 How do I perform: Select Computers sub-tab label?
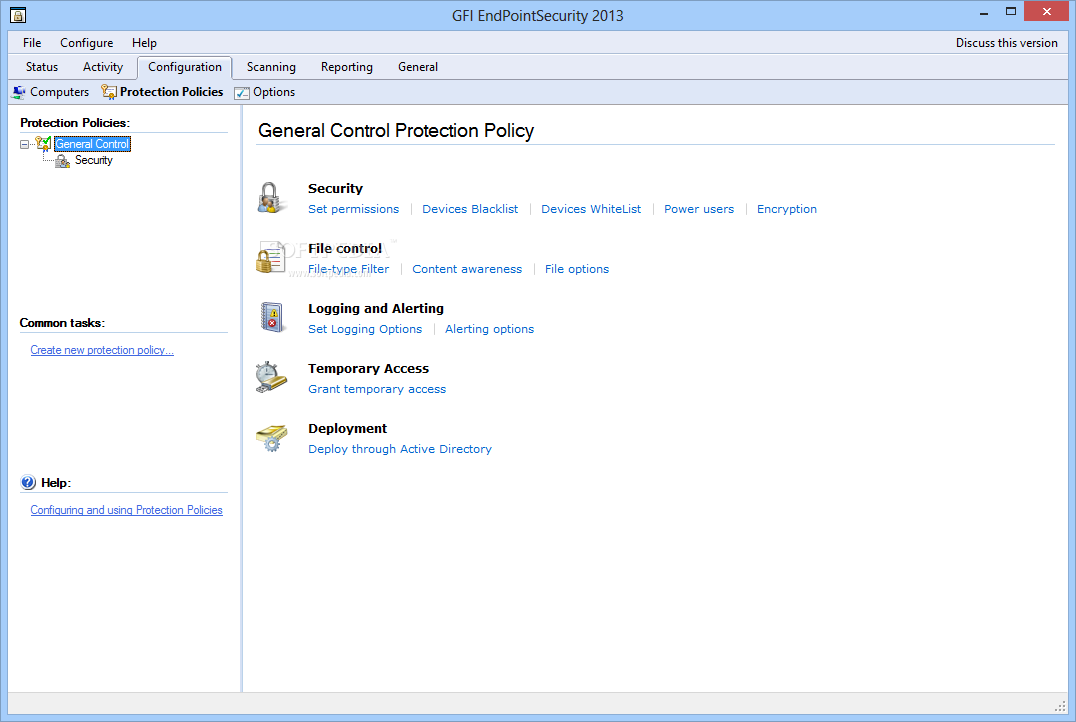pyautogui.click(x=60, y=92)
